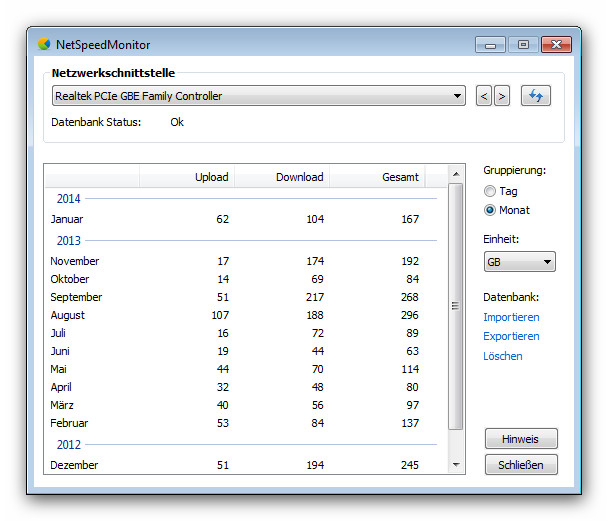
Task: Click the Upload column header
Action: tap(187, 177)
